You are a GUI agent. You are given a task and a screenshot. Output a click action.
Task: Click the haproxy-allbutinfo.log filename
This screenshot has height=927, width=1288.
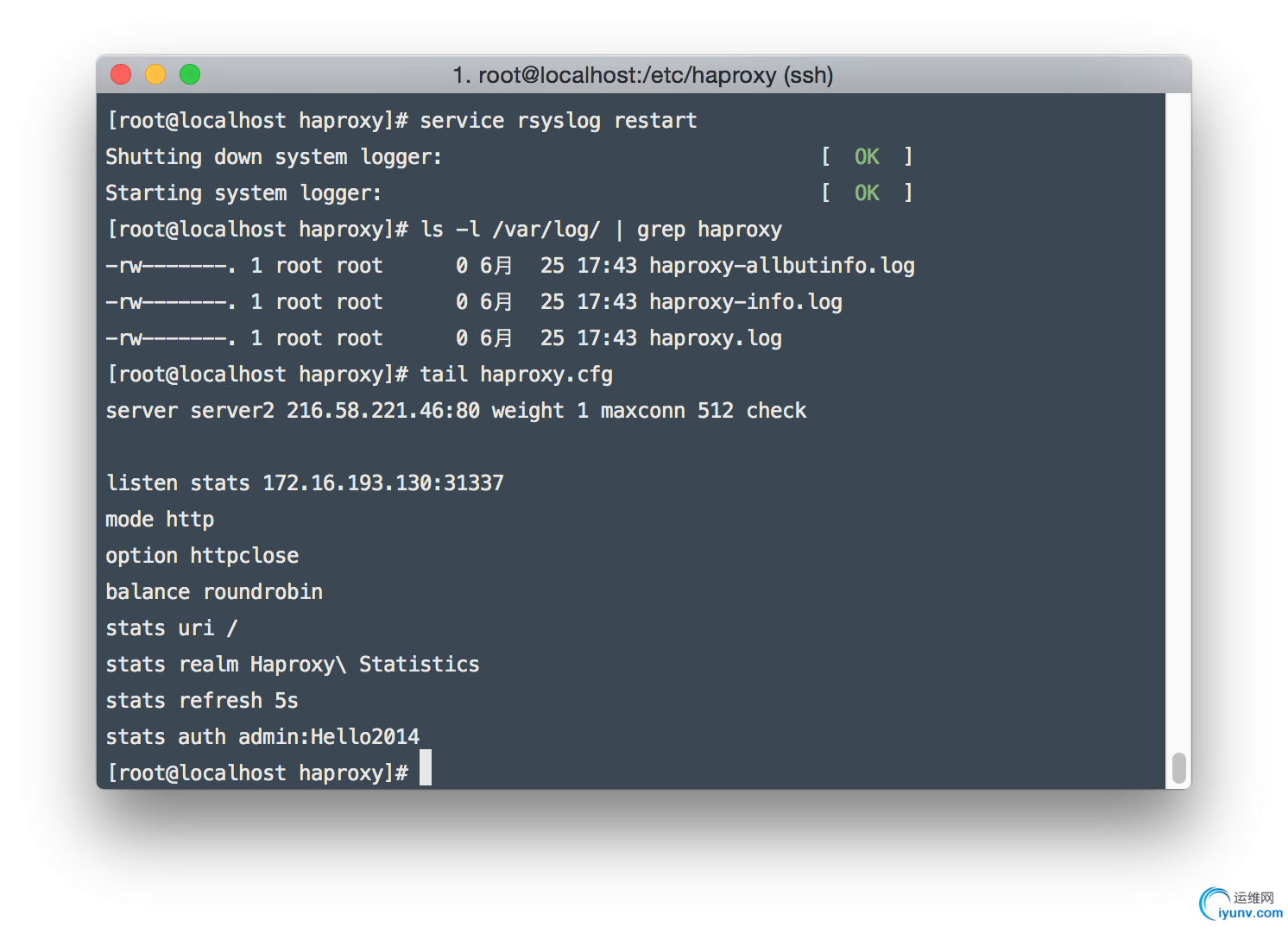tap(782, 266)
